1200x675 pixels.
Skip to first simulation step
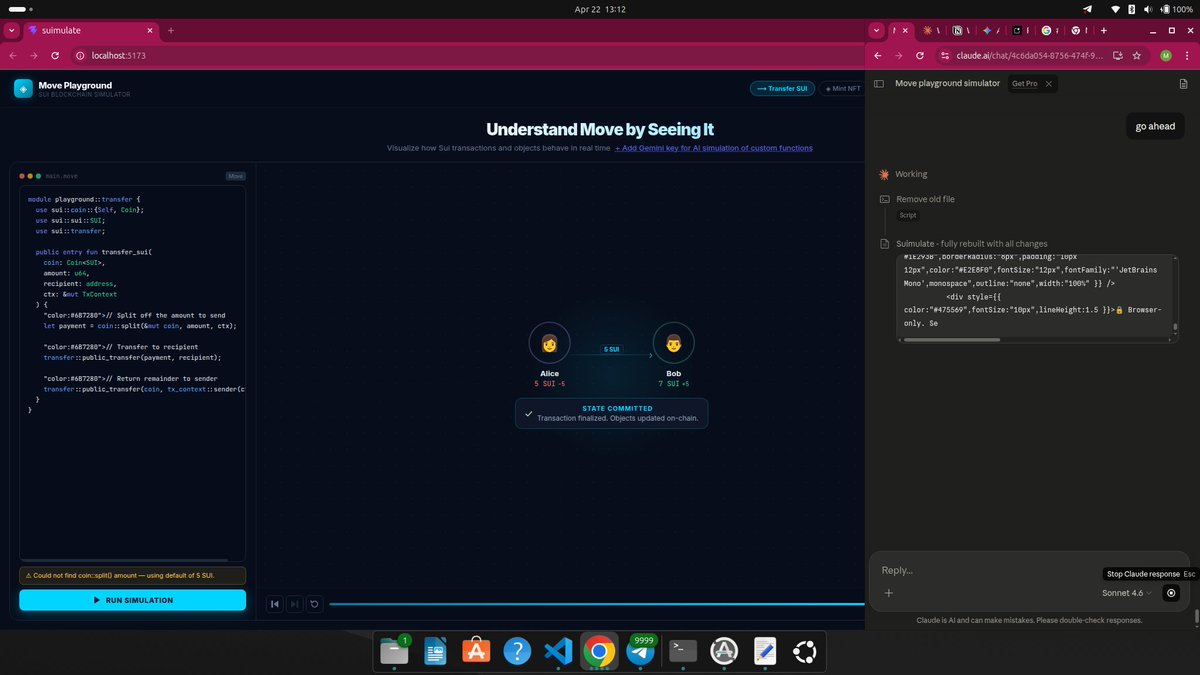275,603
